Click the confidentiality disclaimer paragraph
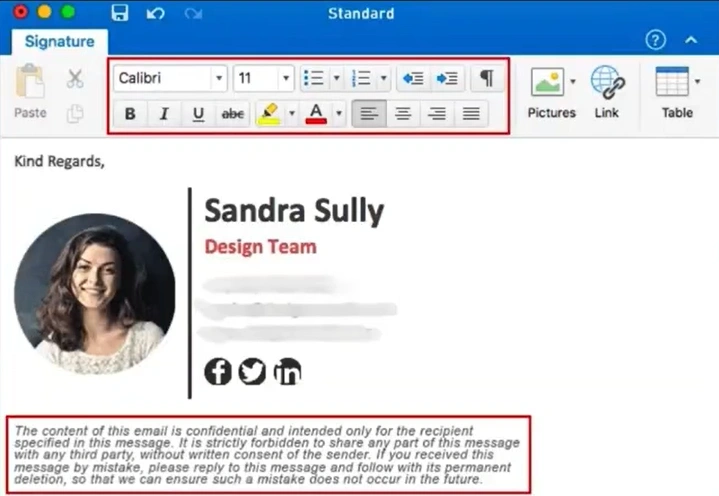719x496 pixels. (267, 455)
